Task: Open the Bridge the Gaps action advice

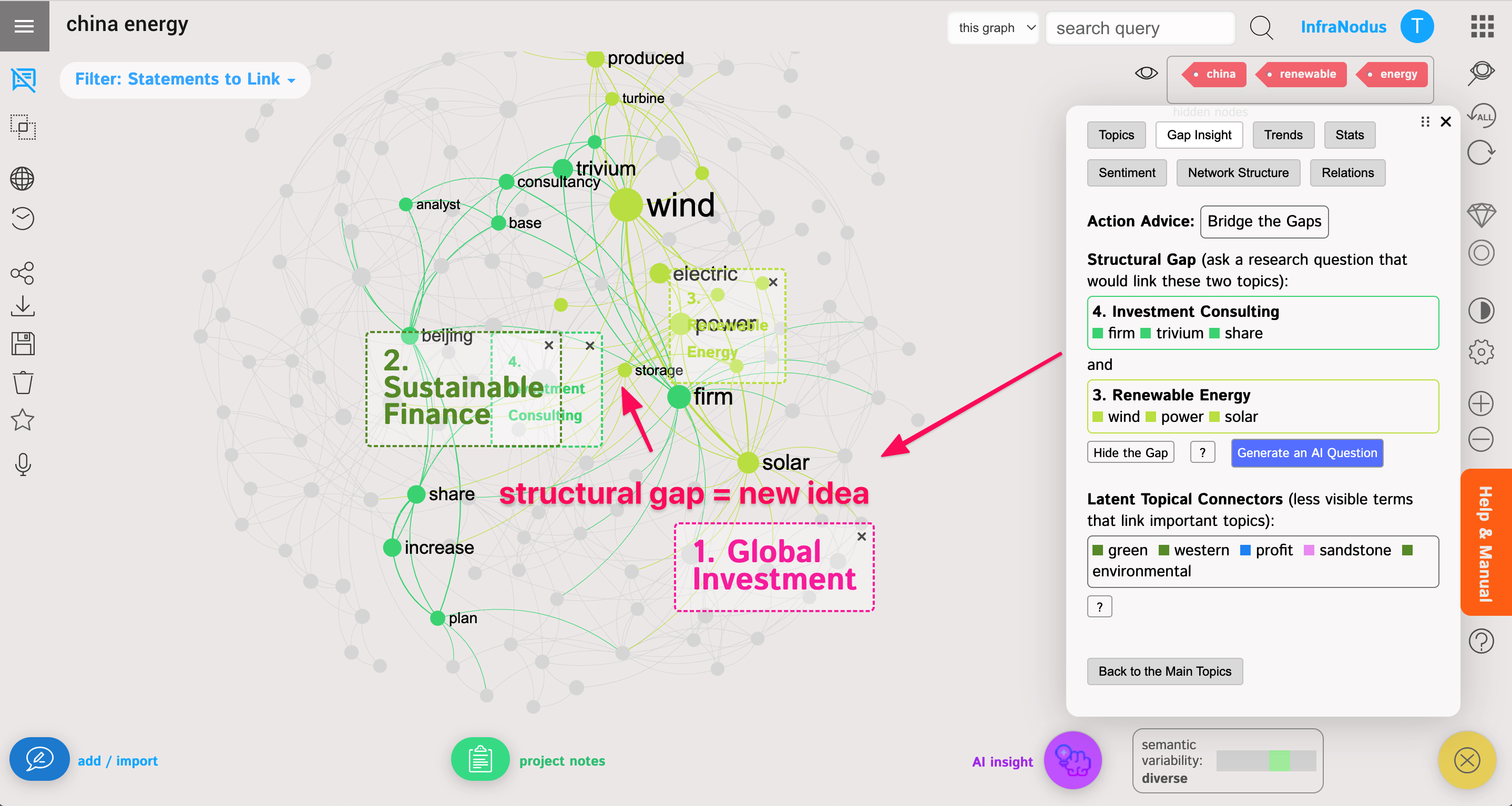Action: click(1264, 221)
